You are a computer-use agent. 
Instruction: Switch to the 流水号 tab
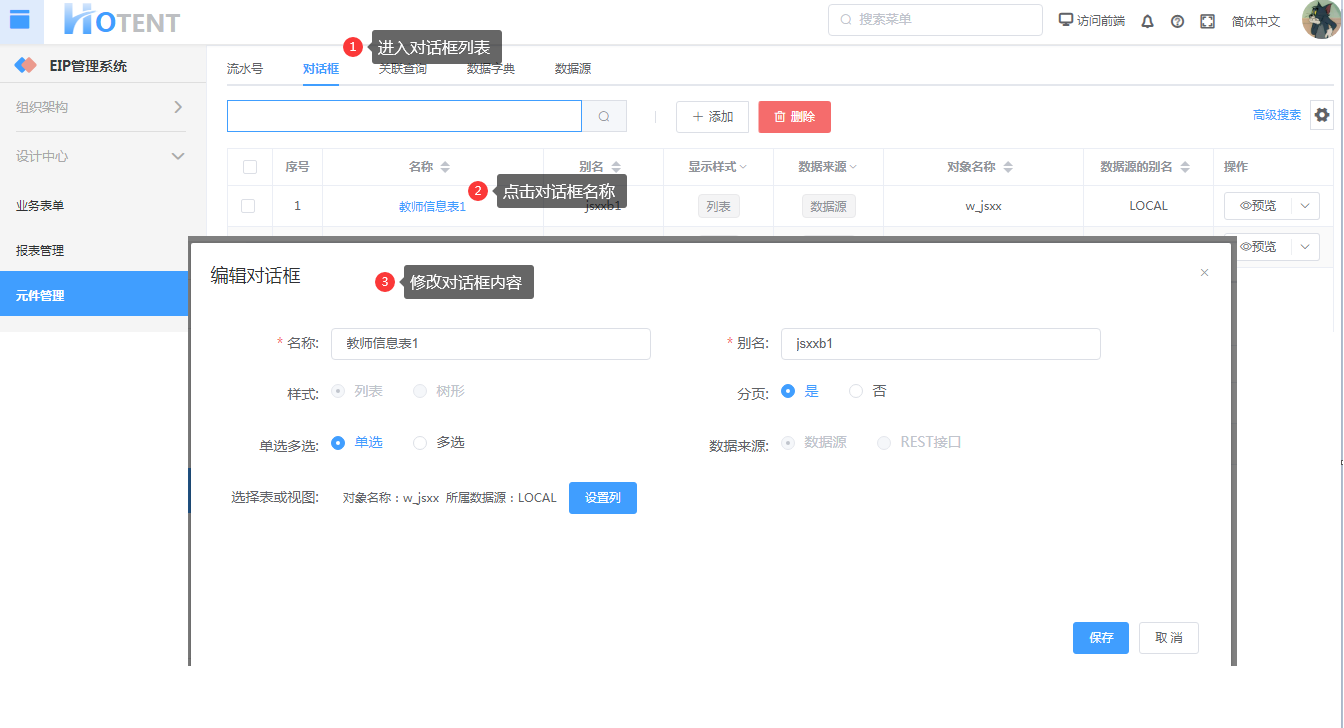[245, 69]
